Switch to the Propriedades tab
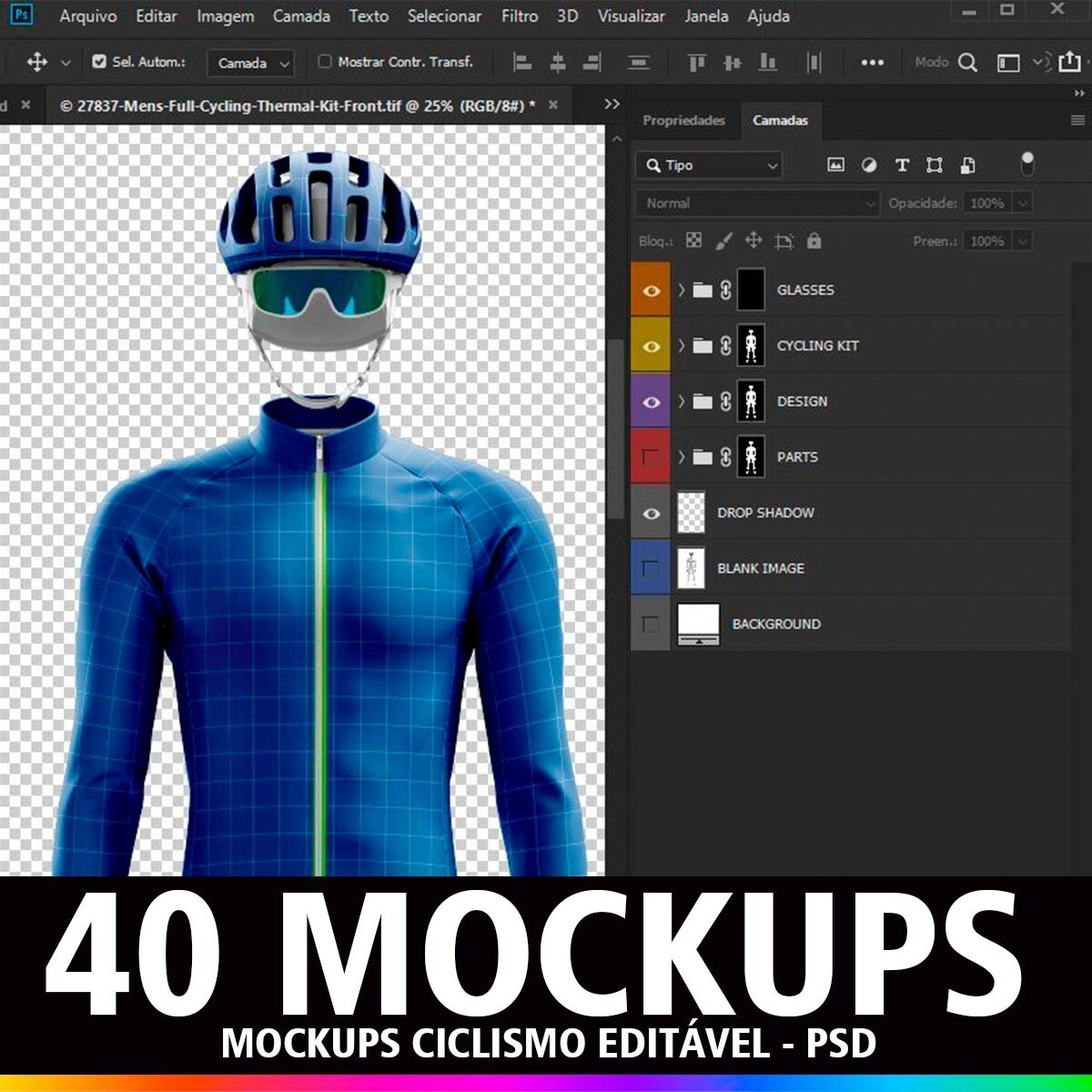Screen dimensions: 1092x1092 coord(683,120)
